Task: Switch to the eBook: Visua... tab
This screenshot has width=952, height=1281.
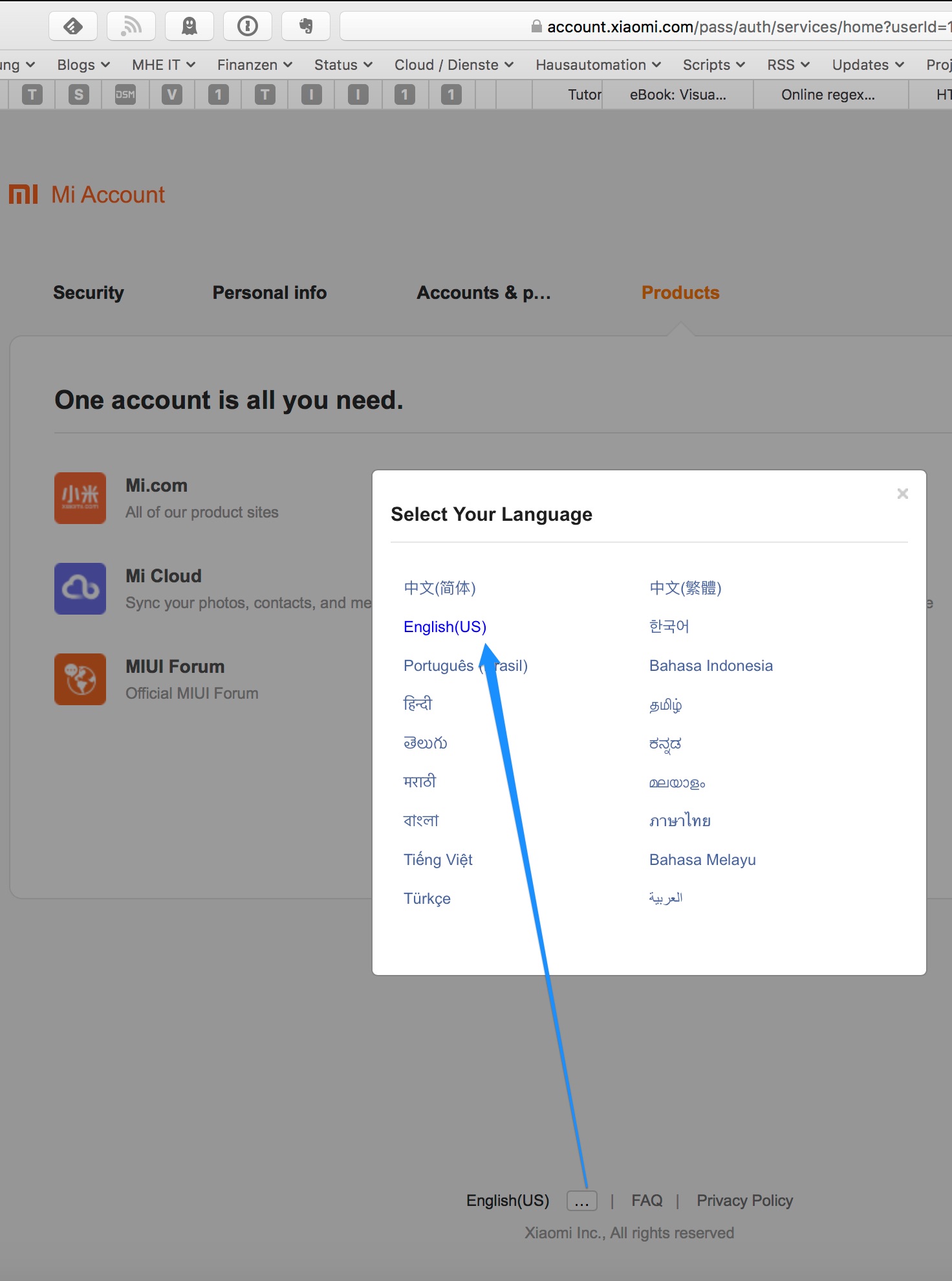Action: [x=678, y=94]
